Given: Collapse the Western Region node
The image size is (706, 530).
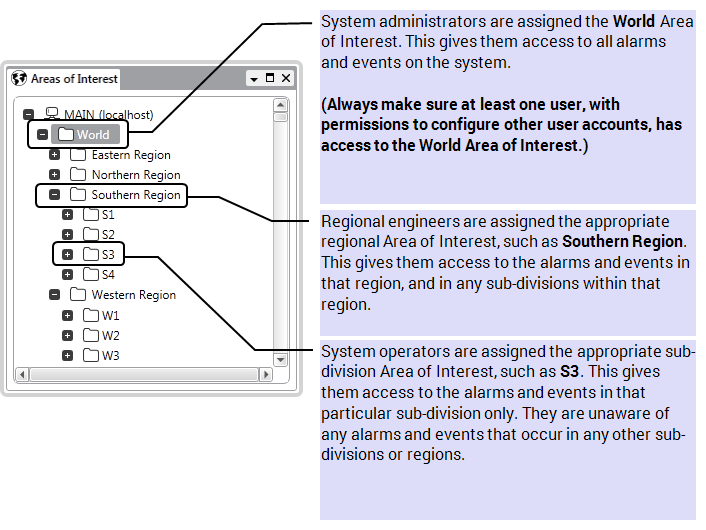Looking at the screenshot, I should pyautogui.click(x=55, y=295).
